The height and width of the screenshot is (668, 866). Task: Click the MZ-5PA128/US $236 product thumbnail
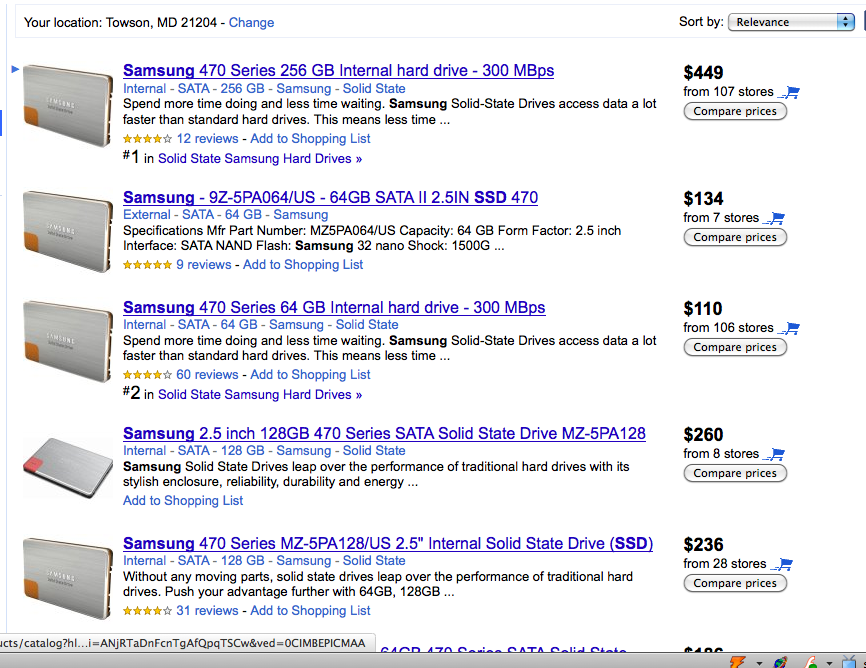68,578
